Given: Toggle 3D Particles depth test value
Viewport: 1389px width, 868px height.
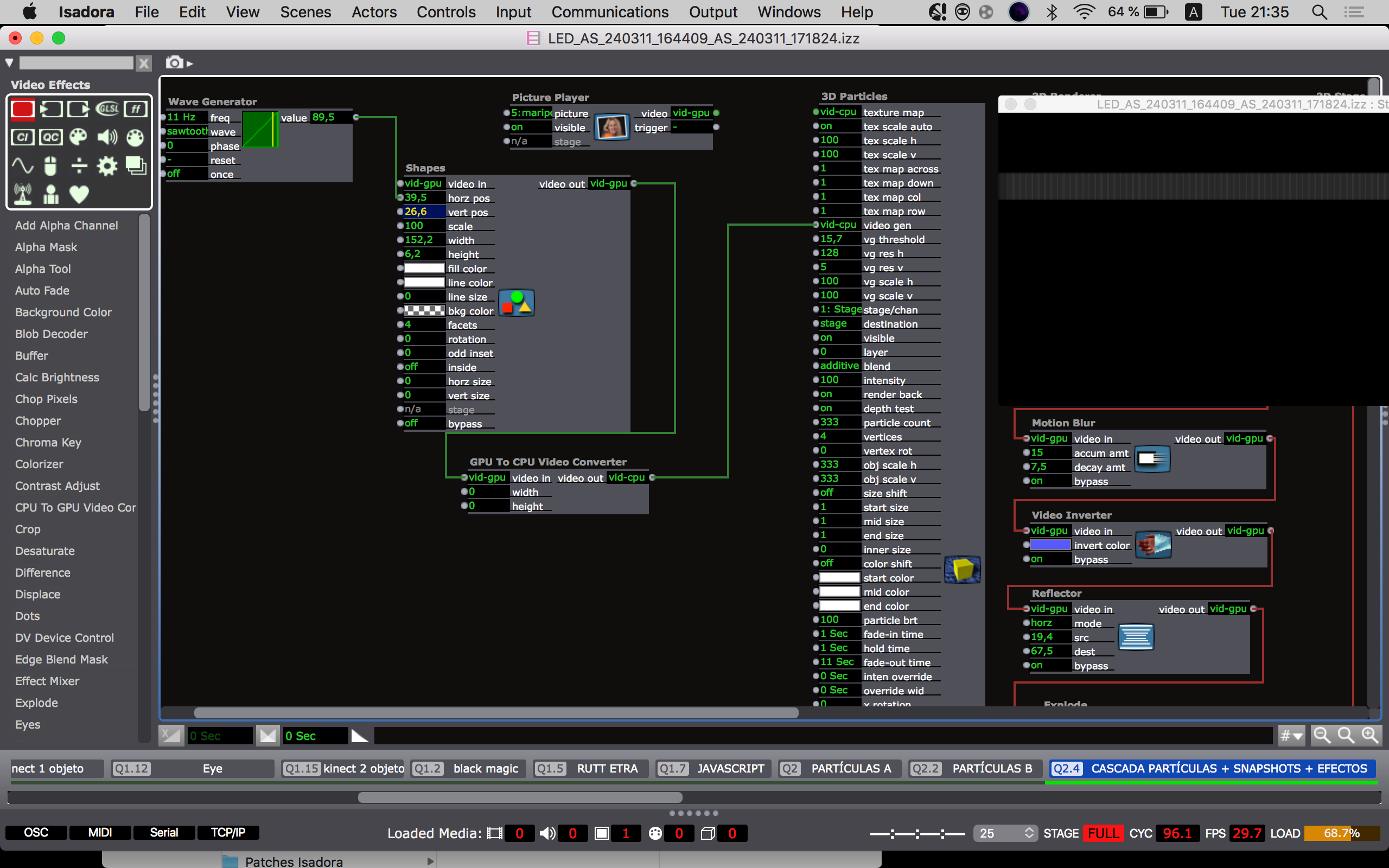Looking at the screenshot, I should coord(840,408).
